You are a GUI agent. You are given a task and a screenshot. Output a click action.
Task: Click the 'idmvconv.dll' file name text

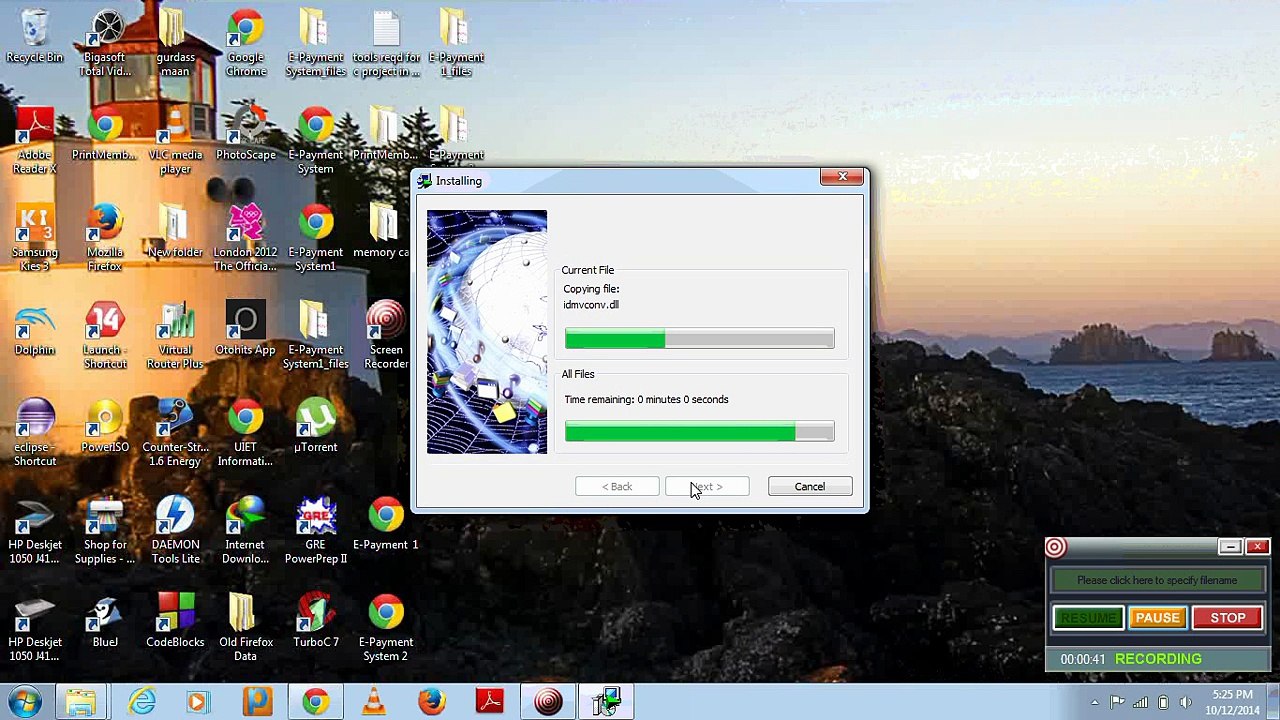pos(591,305)
